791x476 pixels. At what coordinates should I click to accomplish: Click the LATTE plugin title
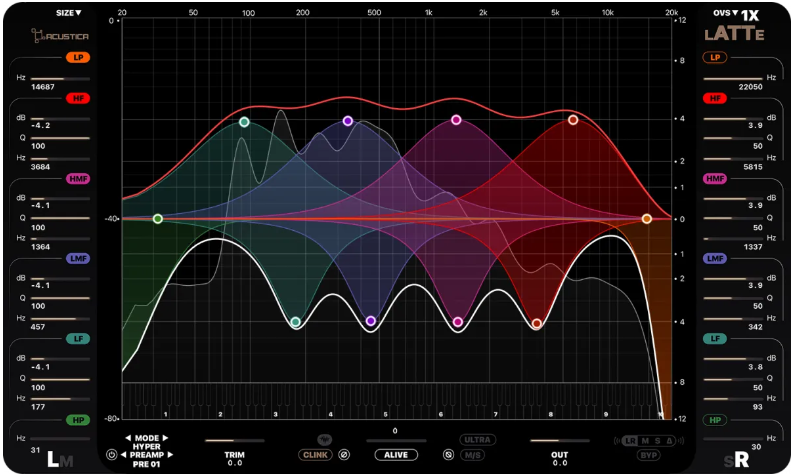point(734,34)
